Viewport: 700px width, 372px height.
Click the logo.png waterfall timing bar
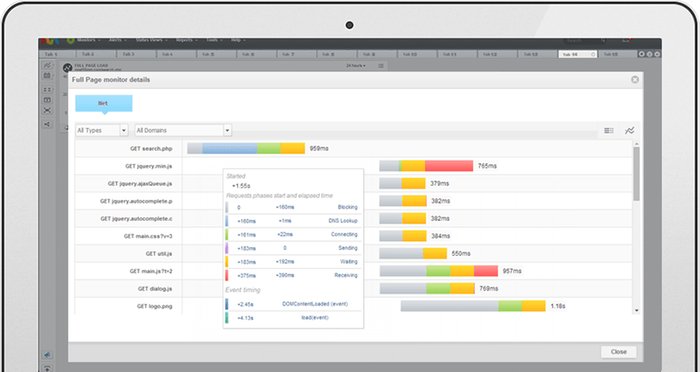[x=473, y=306]
